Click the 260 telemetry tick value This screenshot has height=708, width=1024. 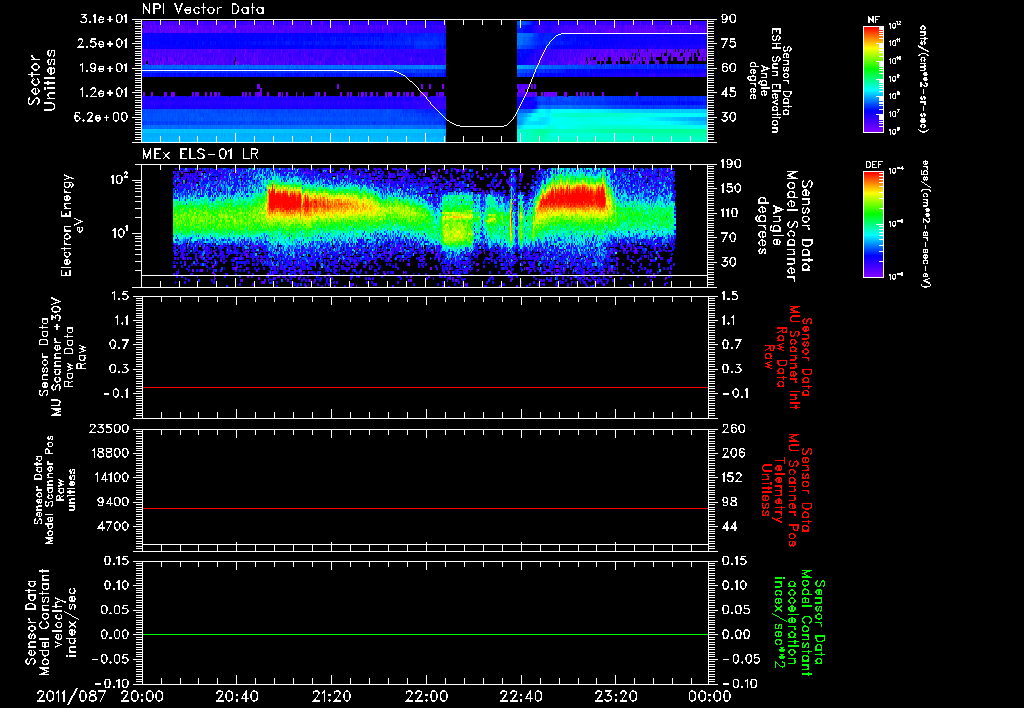pos(732,428)
